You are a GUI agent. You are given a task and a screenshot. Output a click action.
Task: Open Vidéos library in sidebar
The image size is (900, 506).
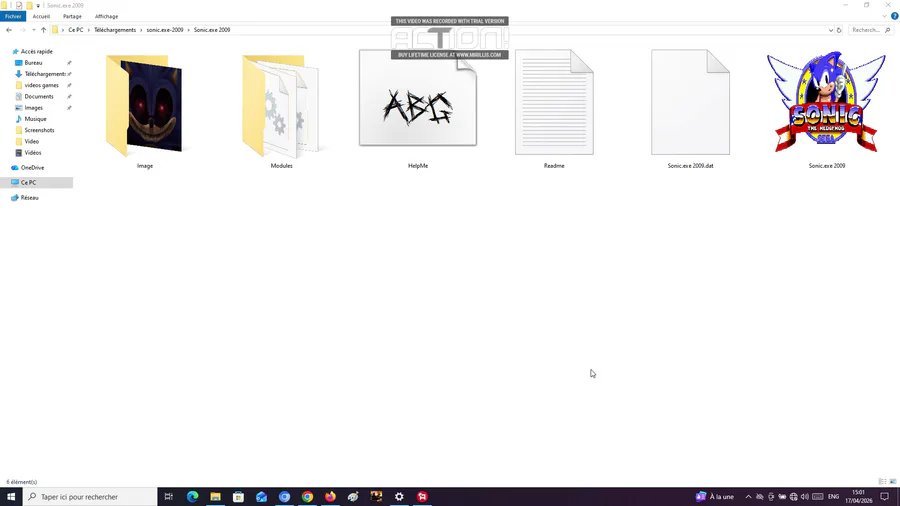tap(33, 153)
